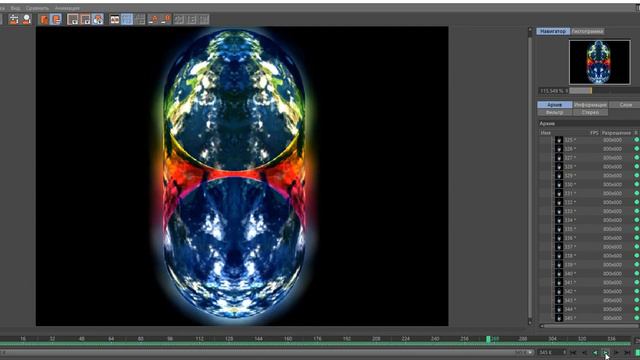Viewport: 640px width, 360px height.
Task: Click frame 112 on the timeline ruler
Action: (200, 339)
